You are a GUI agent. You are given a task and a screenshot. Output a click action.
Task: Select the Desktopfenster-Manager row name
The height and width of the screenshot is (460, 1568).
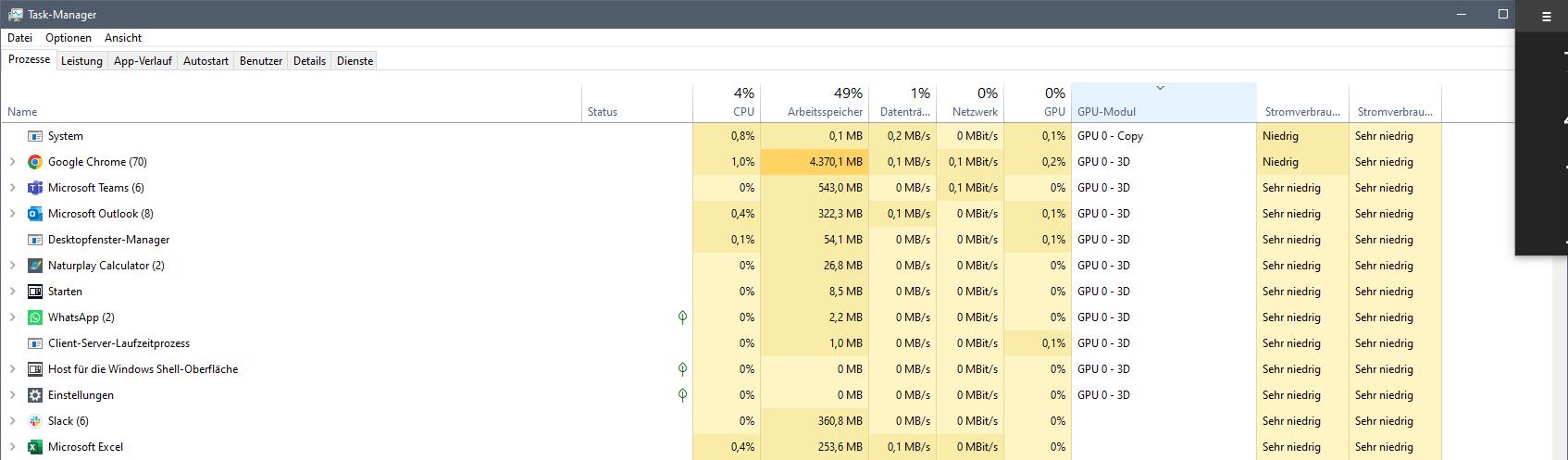[108, 240]
